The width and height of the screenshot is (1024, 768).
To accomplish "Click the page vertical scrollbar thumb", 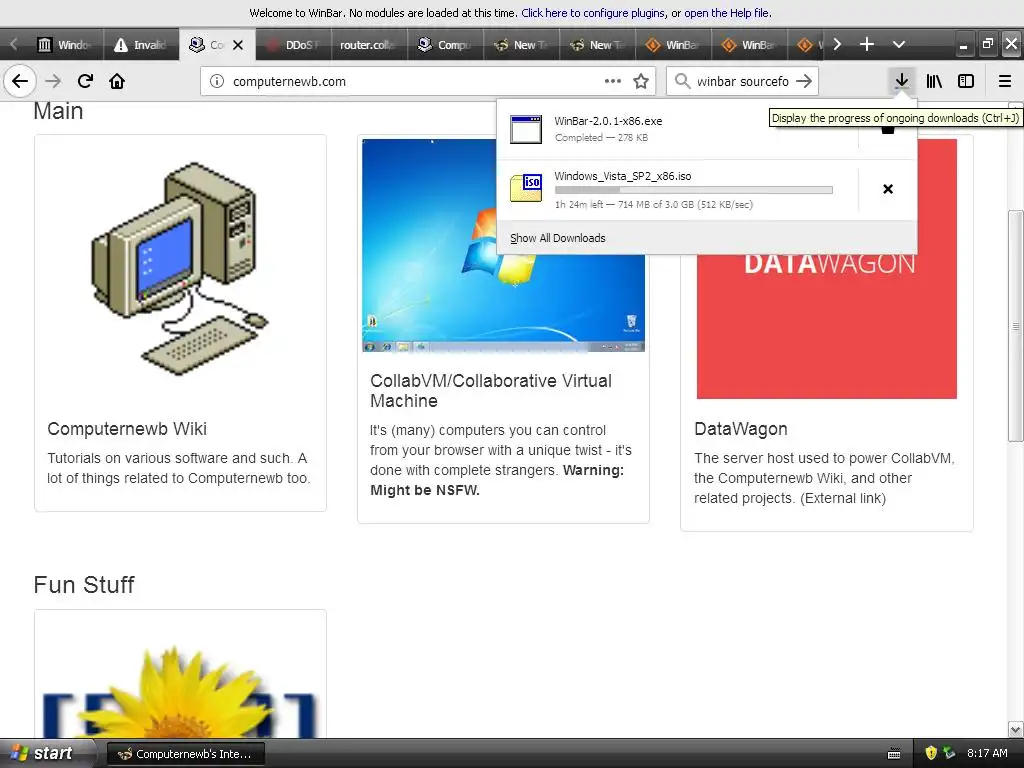I will pyautogui.click(x=1016, y=326).
